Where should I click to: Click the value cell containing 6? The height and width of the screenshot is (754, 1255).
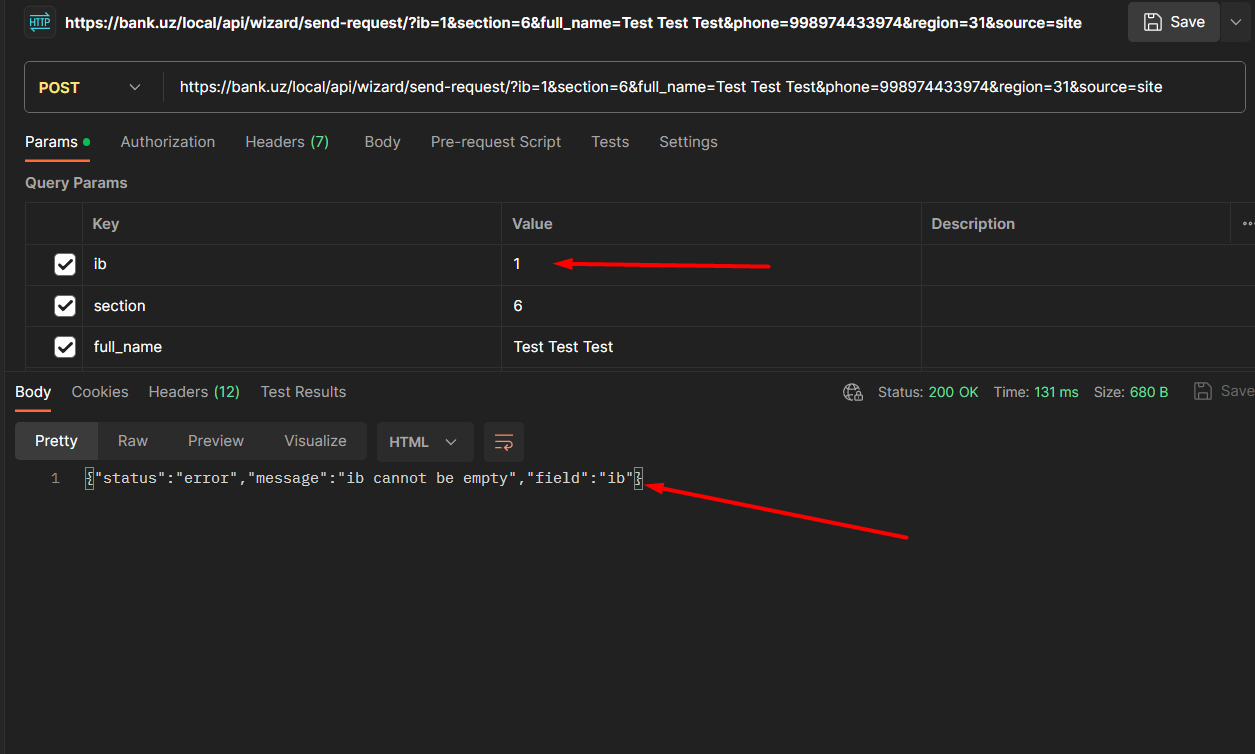click(x=711, y=306)
